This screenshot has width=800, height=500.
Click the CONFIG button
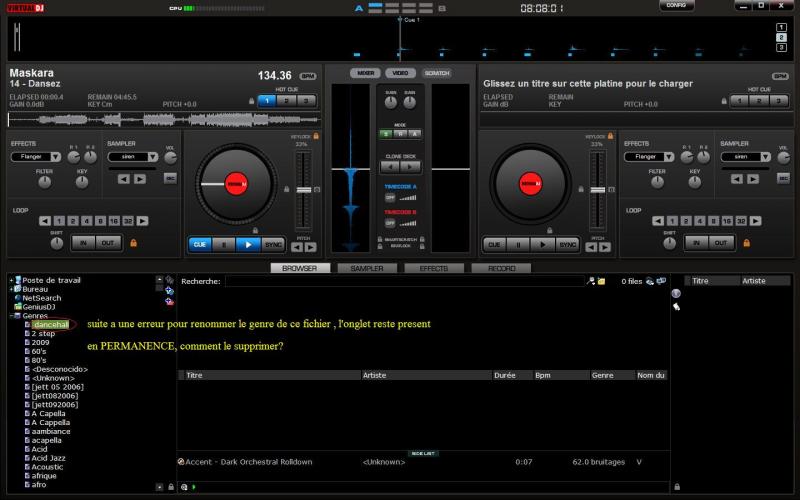point(677,6)
